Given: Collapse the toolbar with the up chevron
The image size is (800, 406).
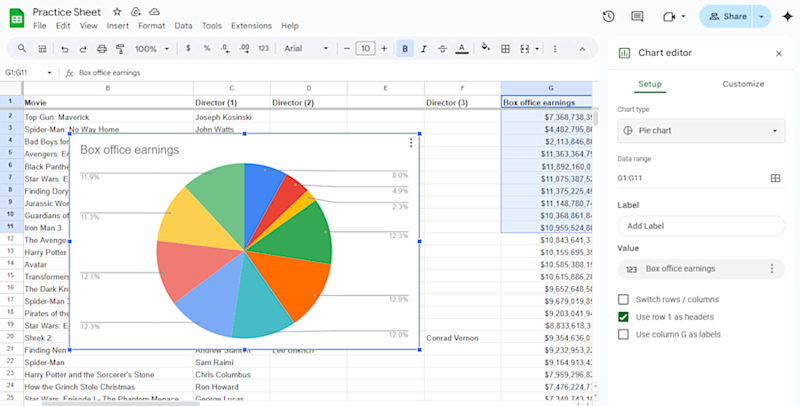Looking at the screenshot, I should click(582, 49).
